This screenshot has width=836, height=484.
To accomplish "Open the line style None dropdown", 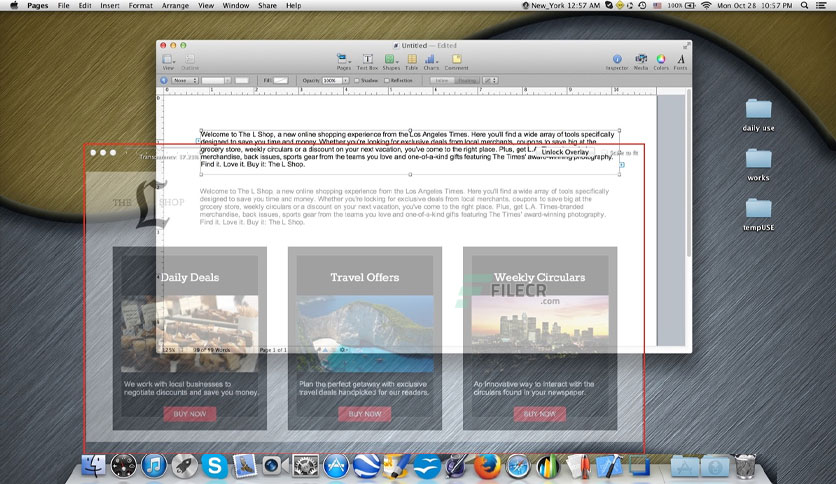I will pos(185,80).
